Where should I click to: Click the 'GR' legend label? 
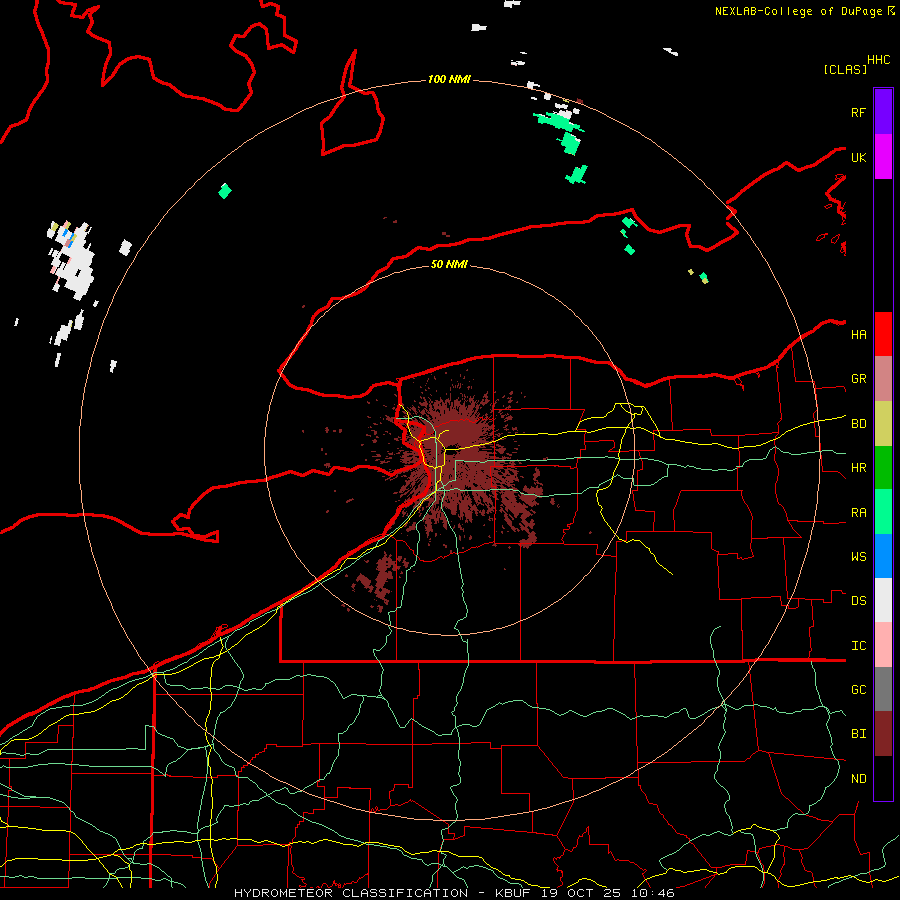[x=858, y=379]
